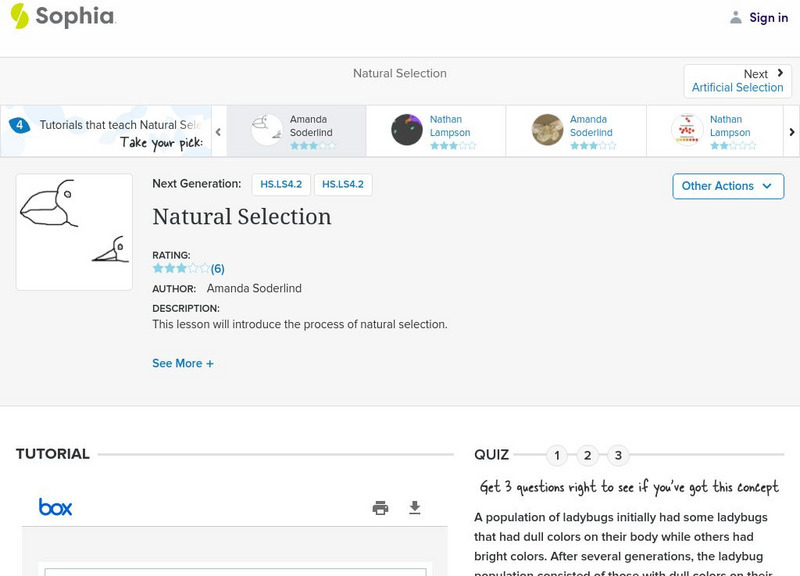The height and width of the screenshot is (576, 800).
Task: Open the bird beak lesson thumbnail
Action: 74,232
